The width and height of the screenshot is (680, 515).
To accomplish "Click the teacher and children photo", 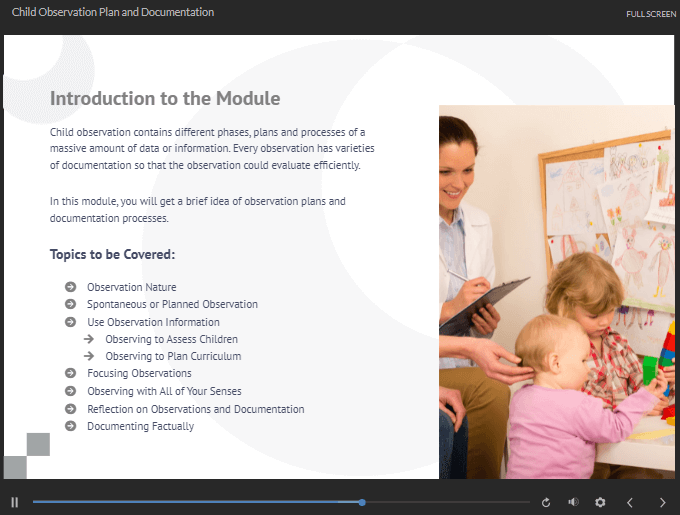I will tap(556, 291).
